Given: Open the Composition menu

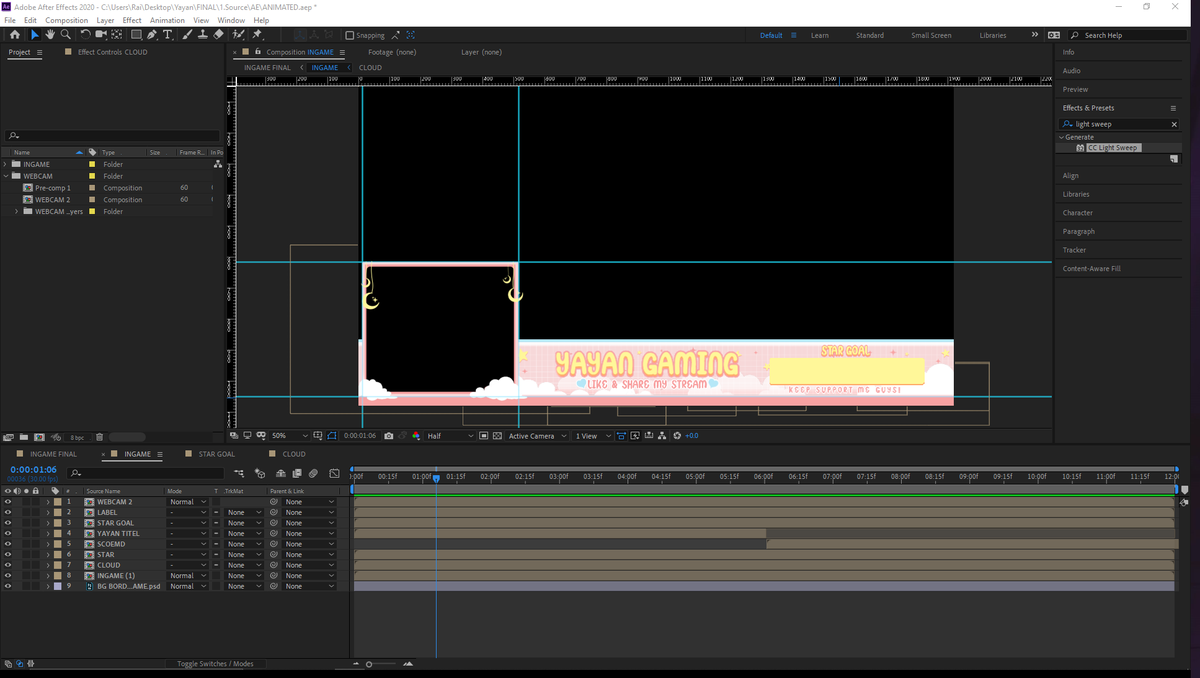Looking at the screenshot, I should [66, 20].
